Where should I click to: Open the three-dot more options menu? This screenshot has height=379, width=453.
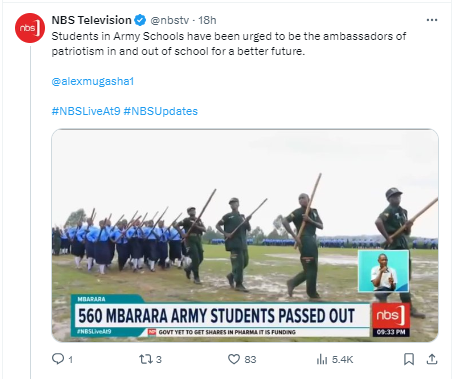(432, 20)
